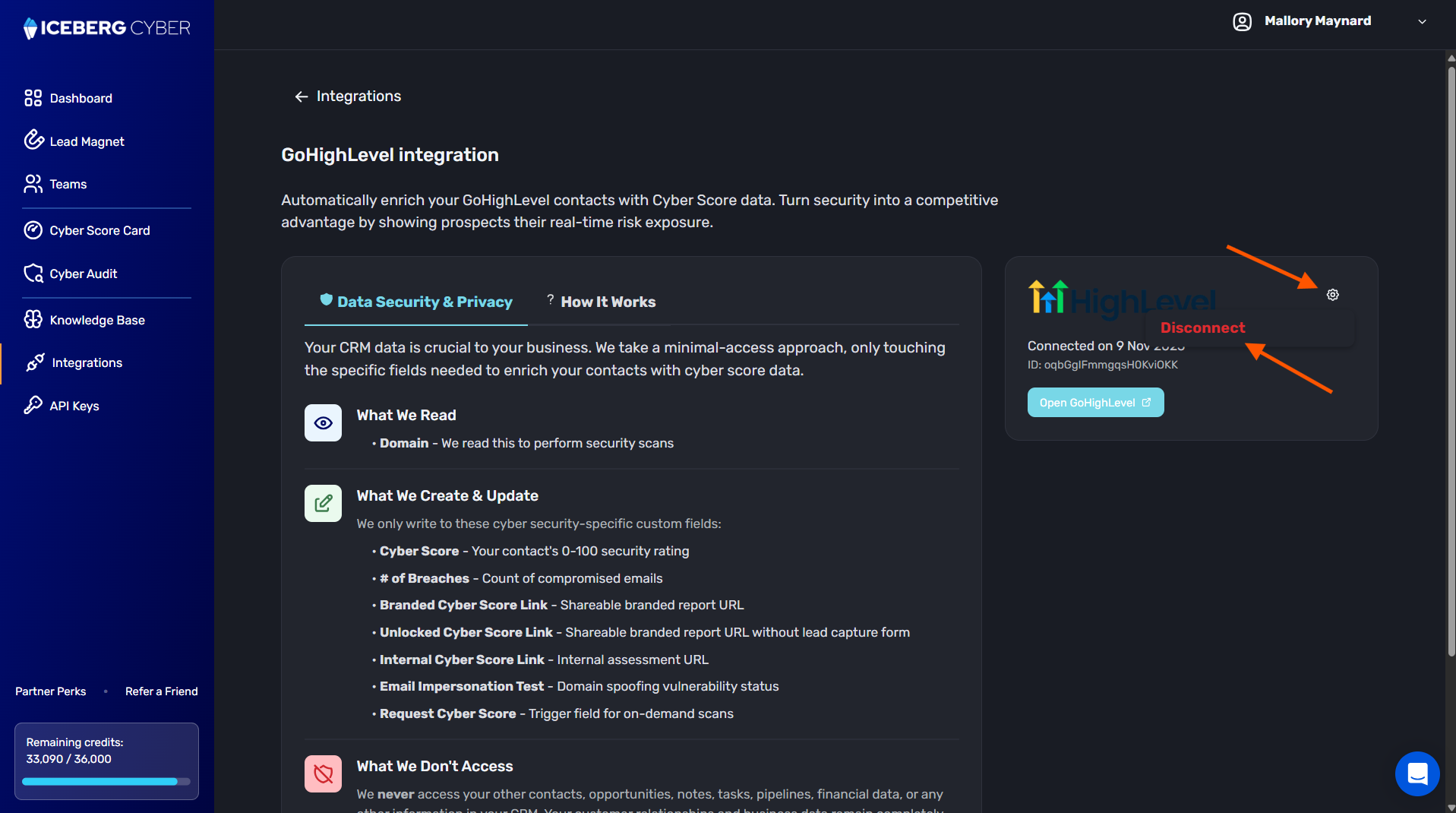Open the GoHighLevel settings gear icon

click(x=1332, y=295)
